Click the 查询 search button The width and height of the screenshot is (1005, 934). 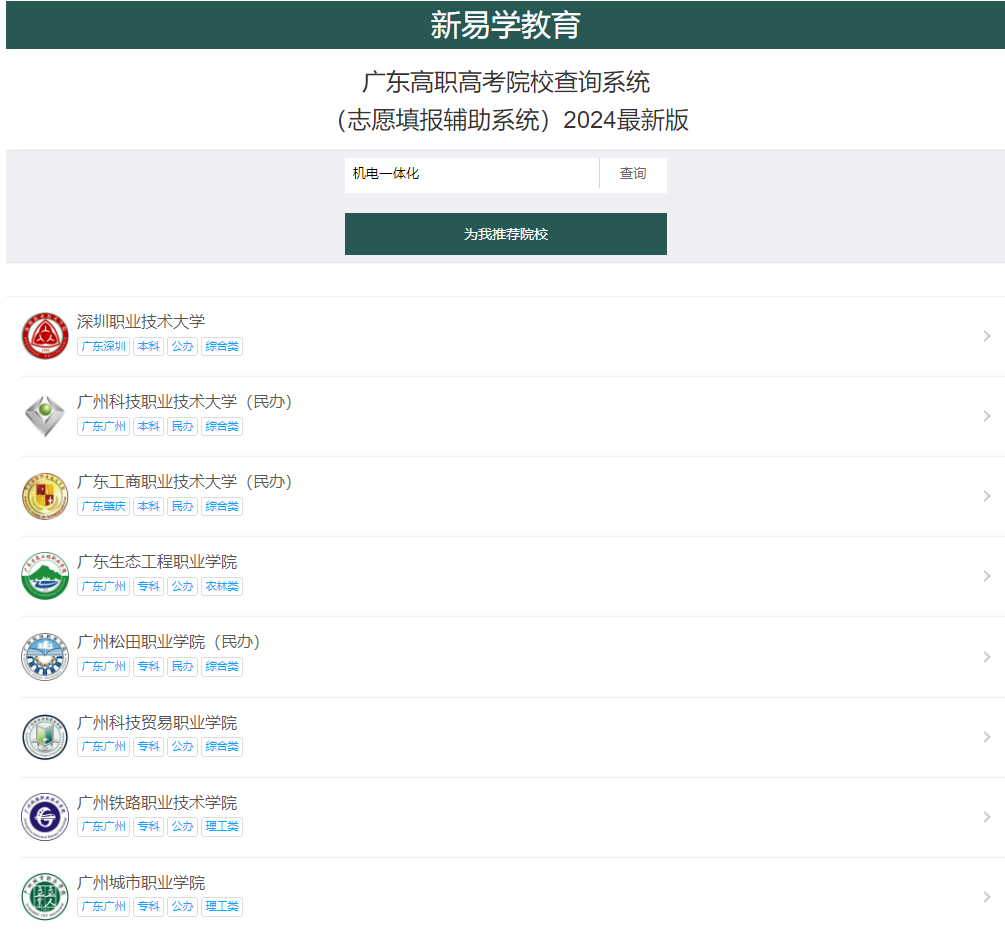coord(633,174)
